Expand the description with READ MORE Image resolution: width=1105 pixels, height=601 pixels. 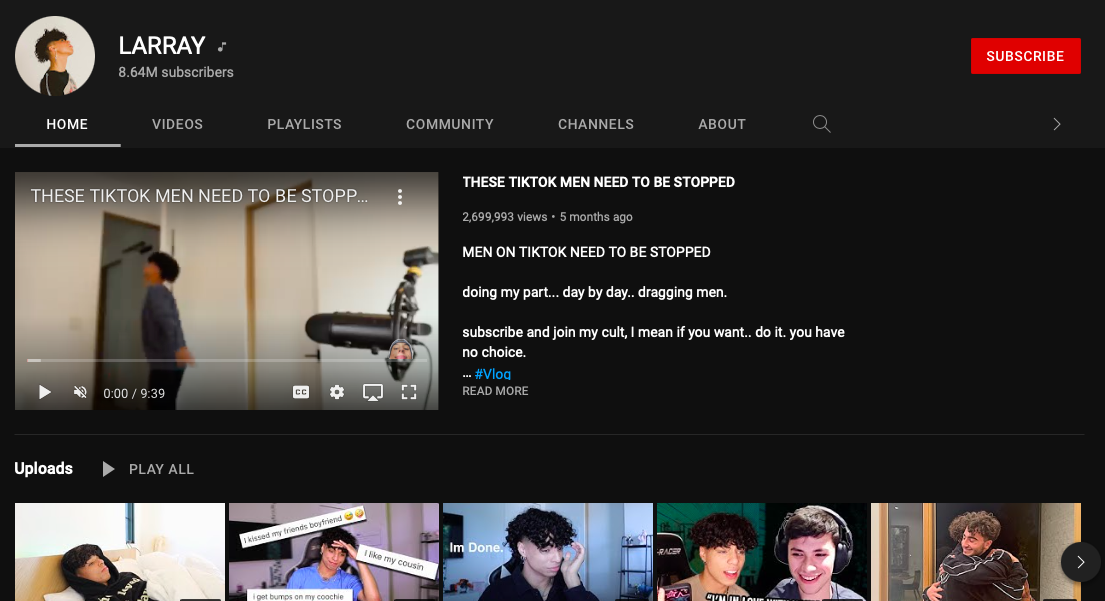[x=495, y=391]
